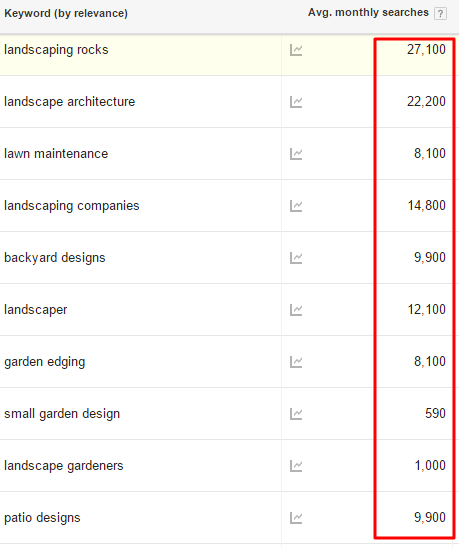Image resolution: width=459 pixels, height=548 pixels.
Task: Open trend chart icon for landscaper
Action: 296,310
